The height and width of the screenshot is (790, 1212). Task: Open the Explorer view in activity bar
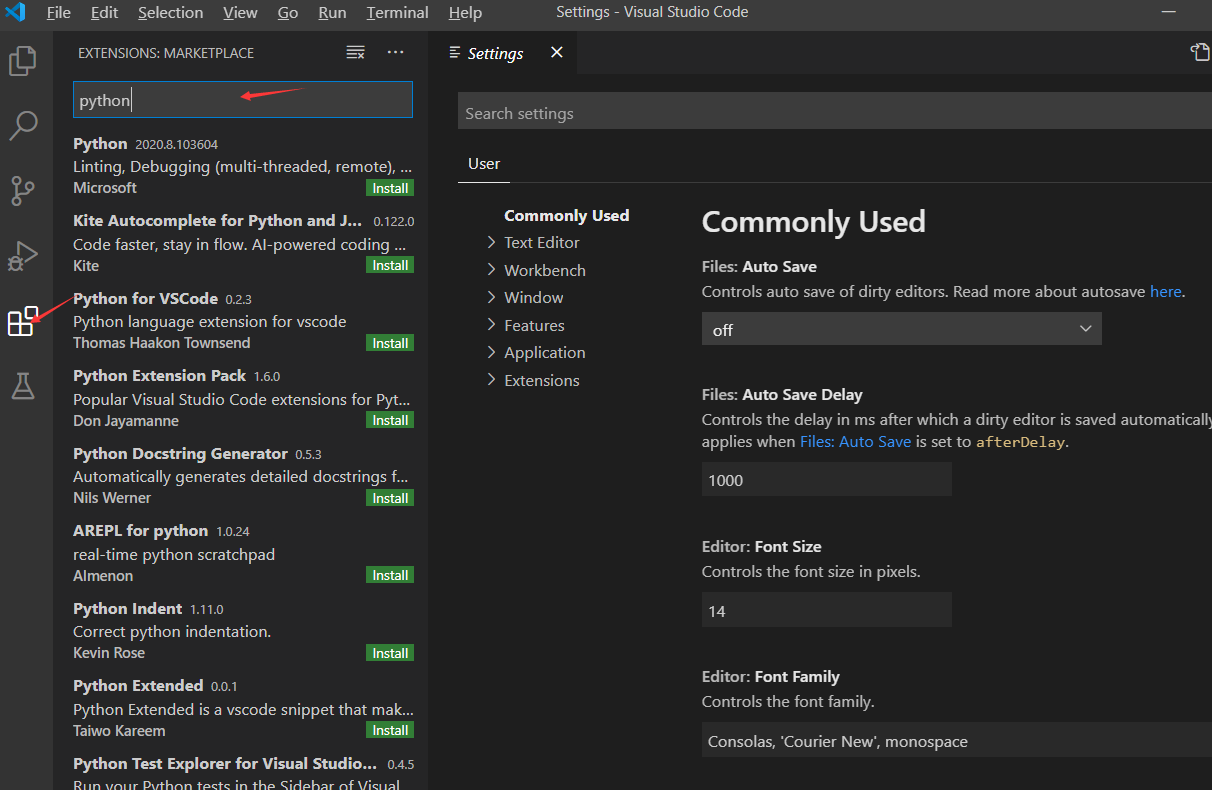coord(23,61)
